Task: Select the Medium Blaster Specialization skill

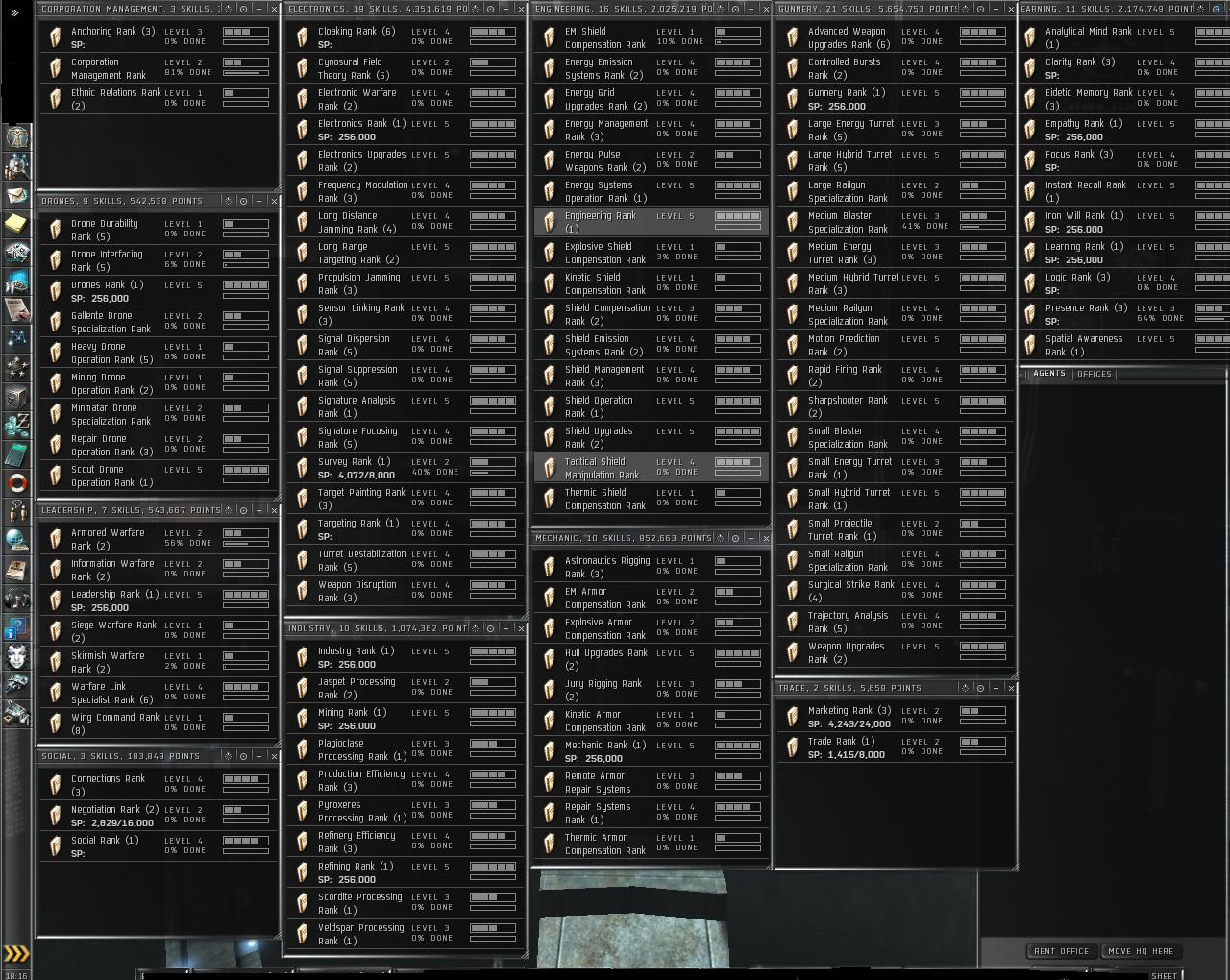Action: (x=895, y=222)
